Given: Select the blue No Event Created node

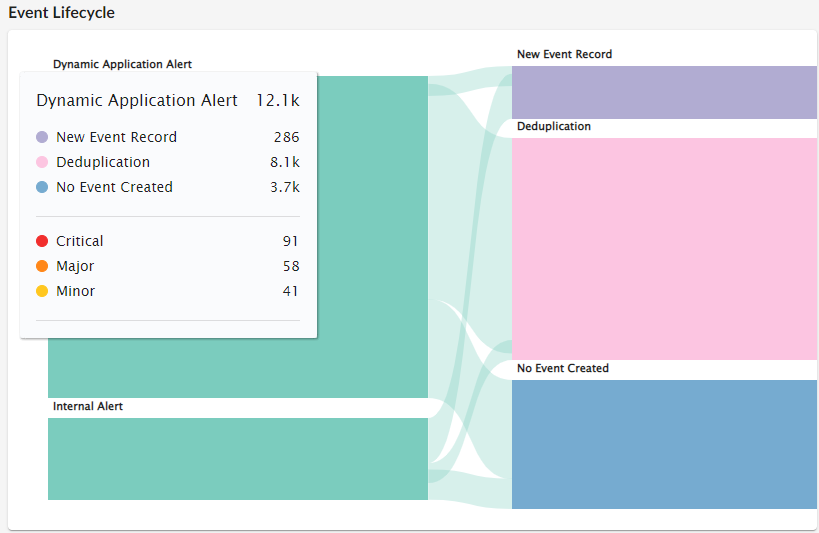Looking at the screenshot, I should point(664,443).
